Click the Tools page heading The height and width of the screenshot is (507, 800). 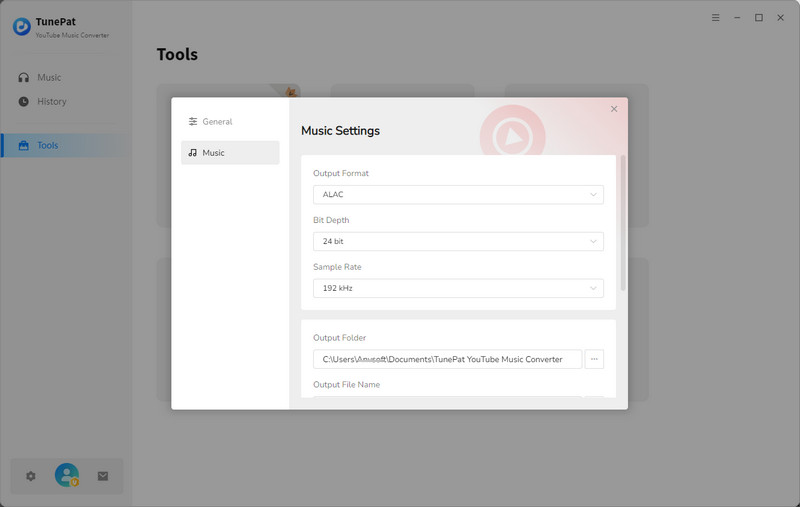[x=177, y=54]
